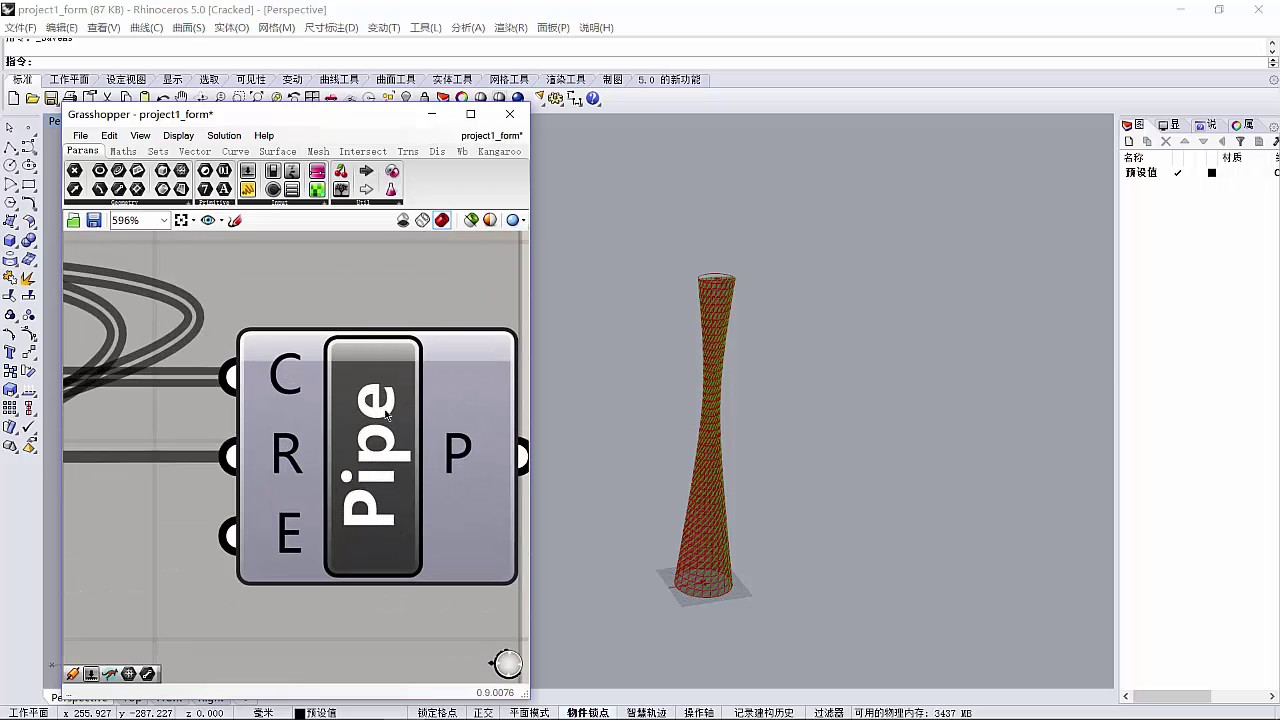Open the Grasshopper Display menu
This screenshot has width=1280, height=720.
click(x=178, y=135)
